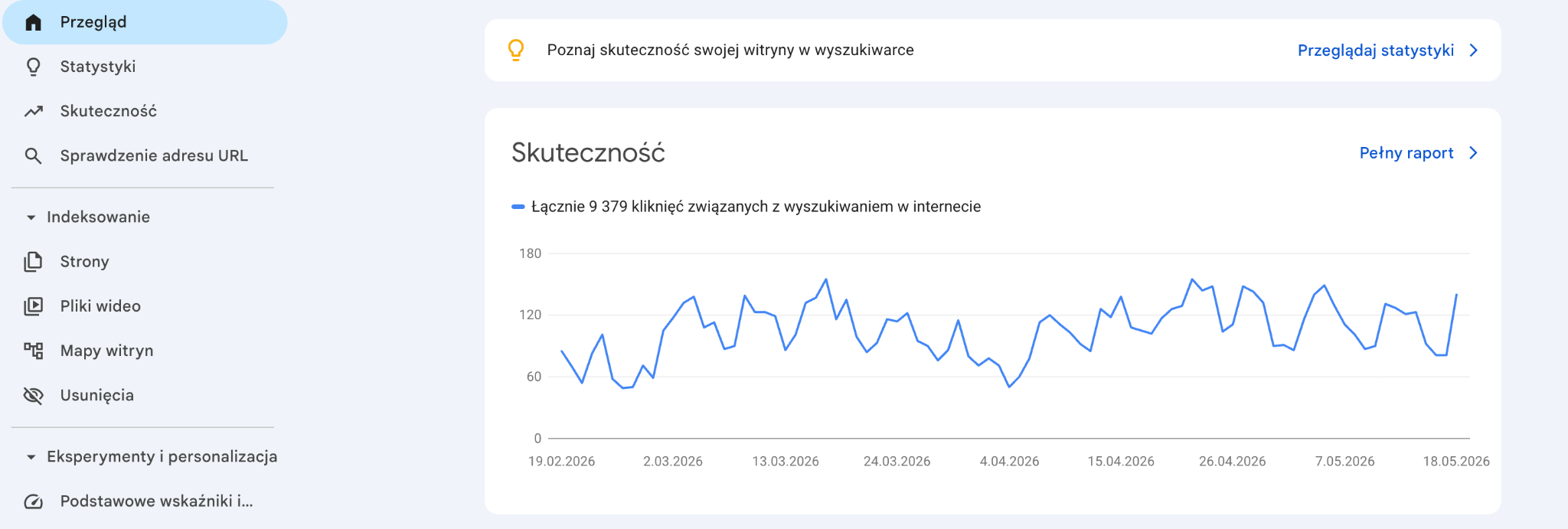
Task: Click the yellow lightbulb icon in the banner
Action: pos(516,50)
